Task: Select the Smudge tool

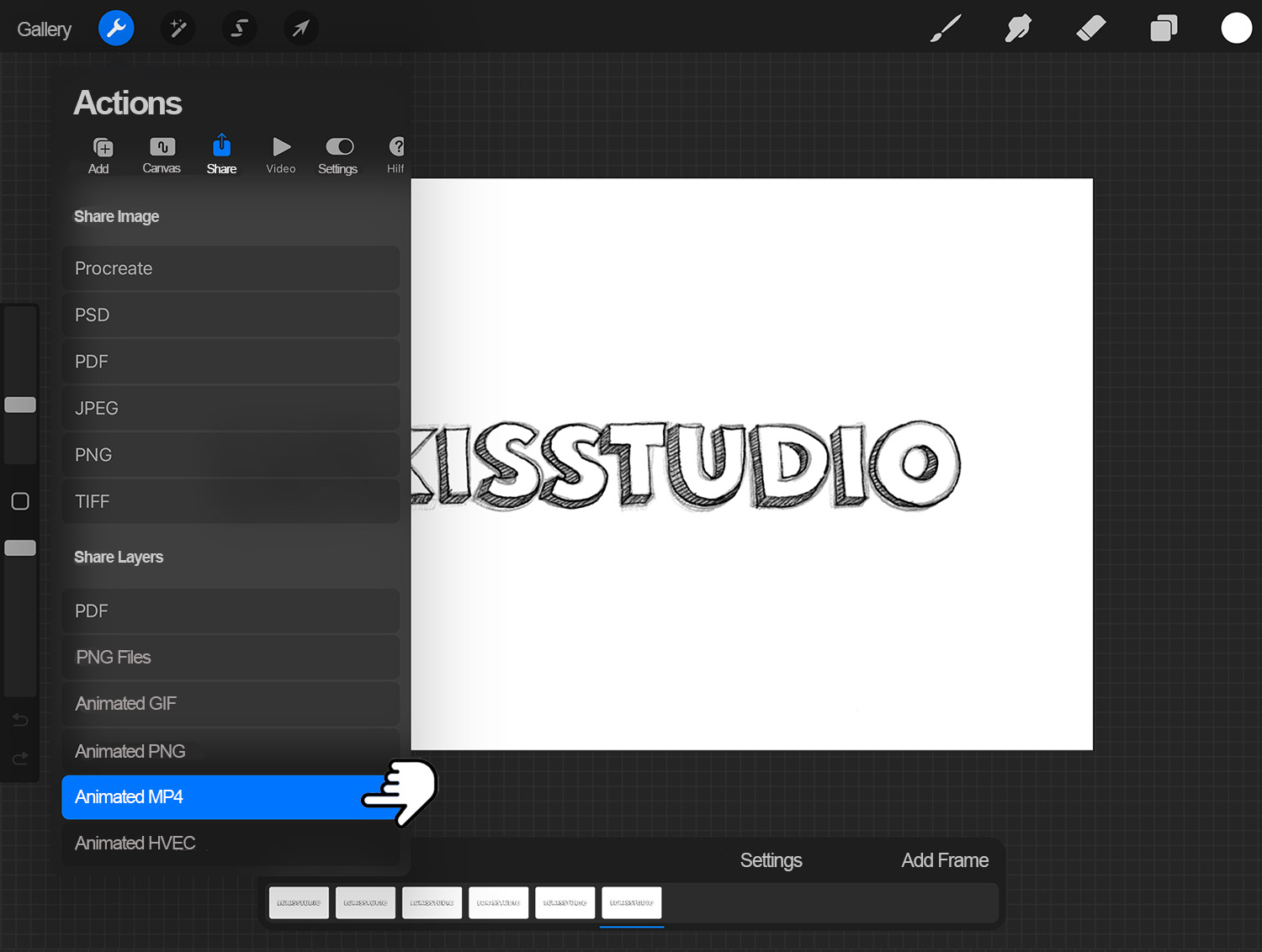Action: point(1017,28)
